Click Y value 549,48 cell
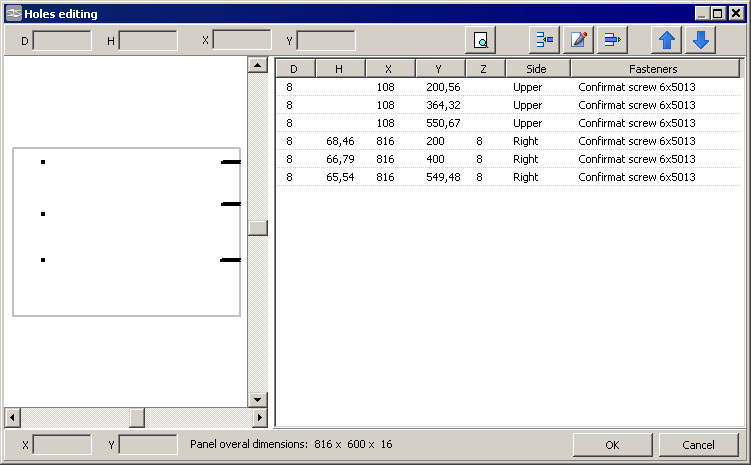 coord(443,177)
